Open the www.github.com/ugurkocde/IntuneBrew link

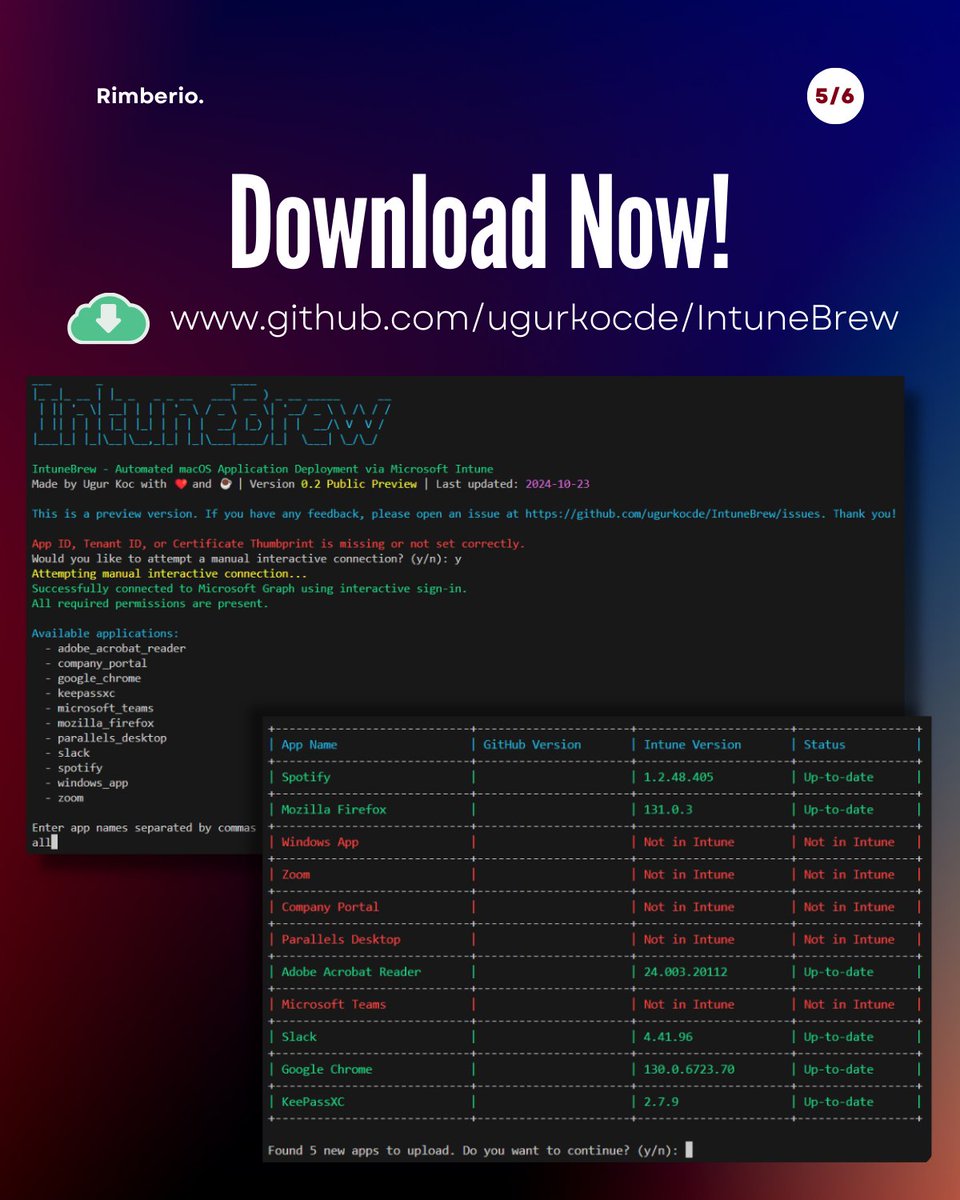click(534, 319)
